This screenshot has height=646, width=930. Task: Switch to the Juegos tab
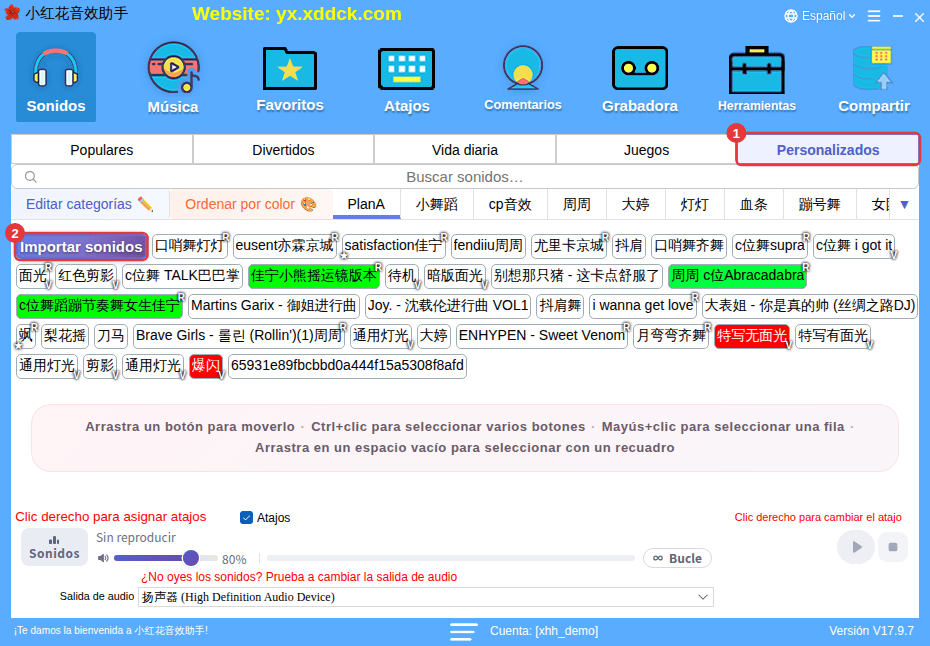click(x=646, y=150)
